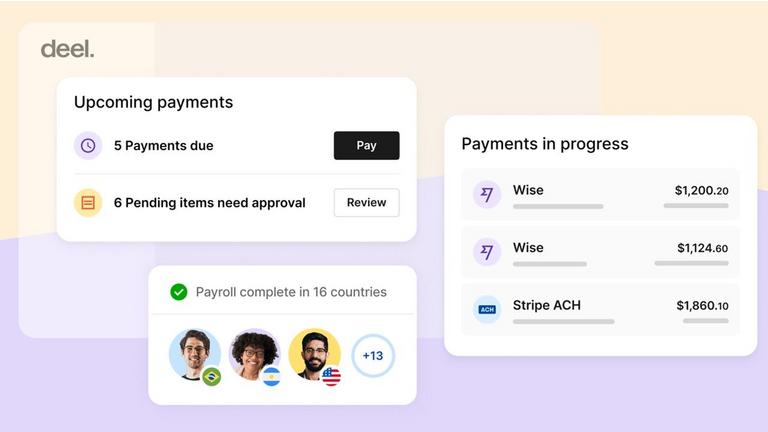Click the second Wise logo icon
Image resolution: width=768 pixels, height=432 pixels.
tap(487, 252)
